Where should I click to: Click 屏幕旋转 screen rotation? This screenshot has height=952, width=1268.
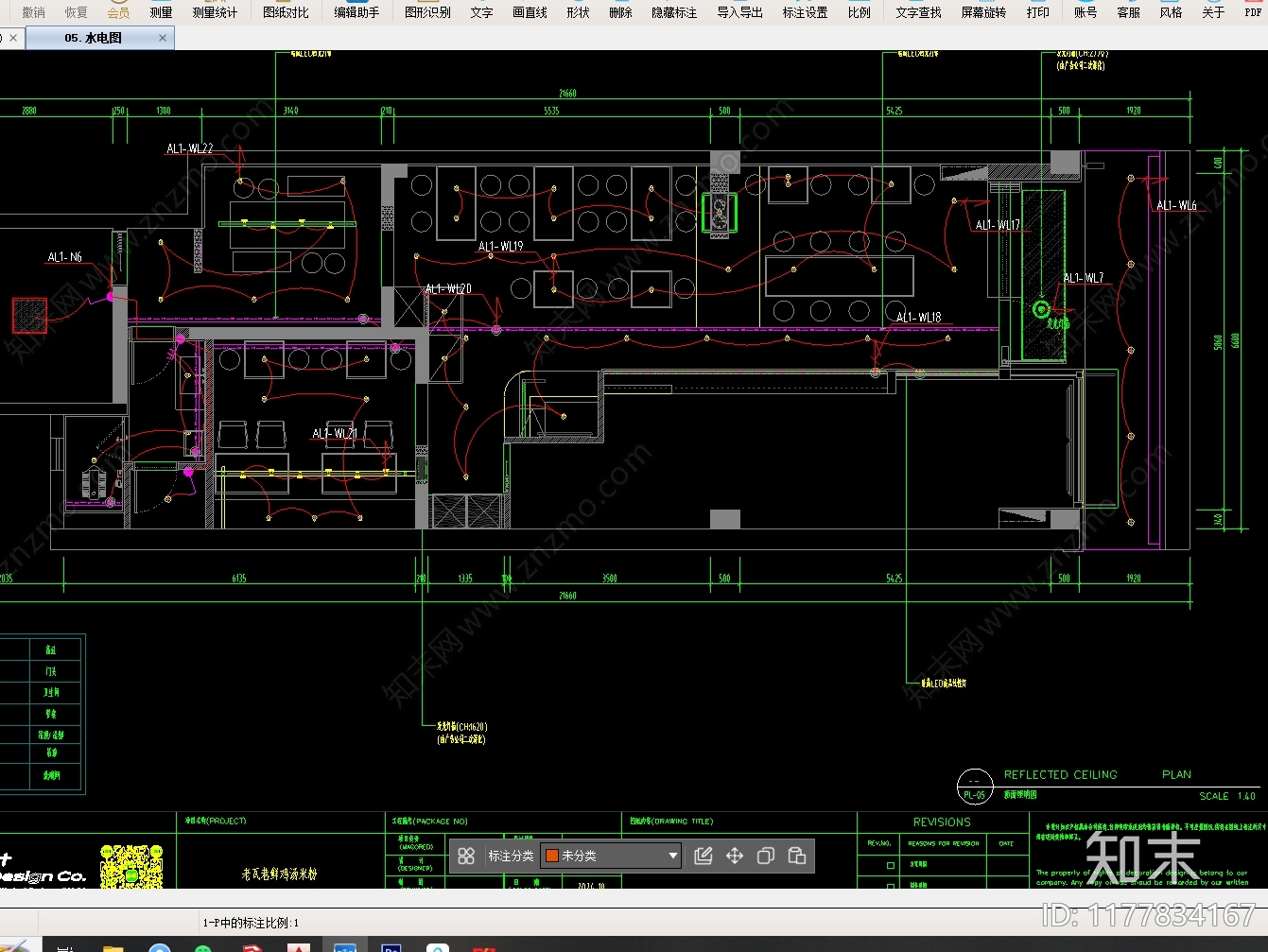tap(983, 12)
